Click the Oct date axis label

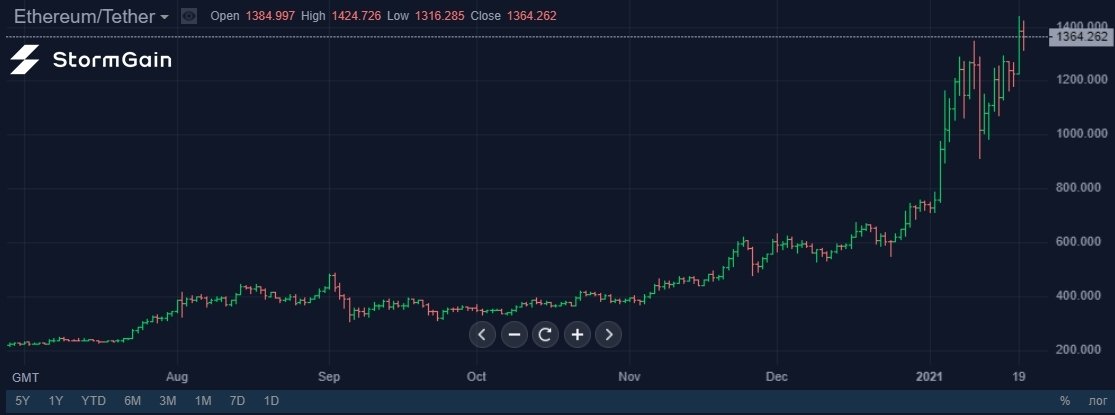pyautogui.click(x=476, y=377)
